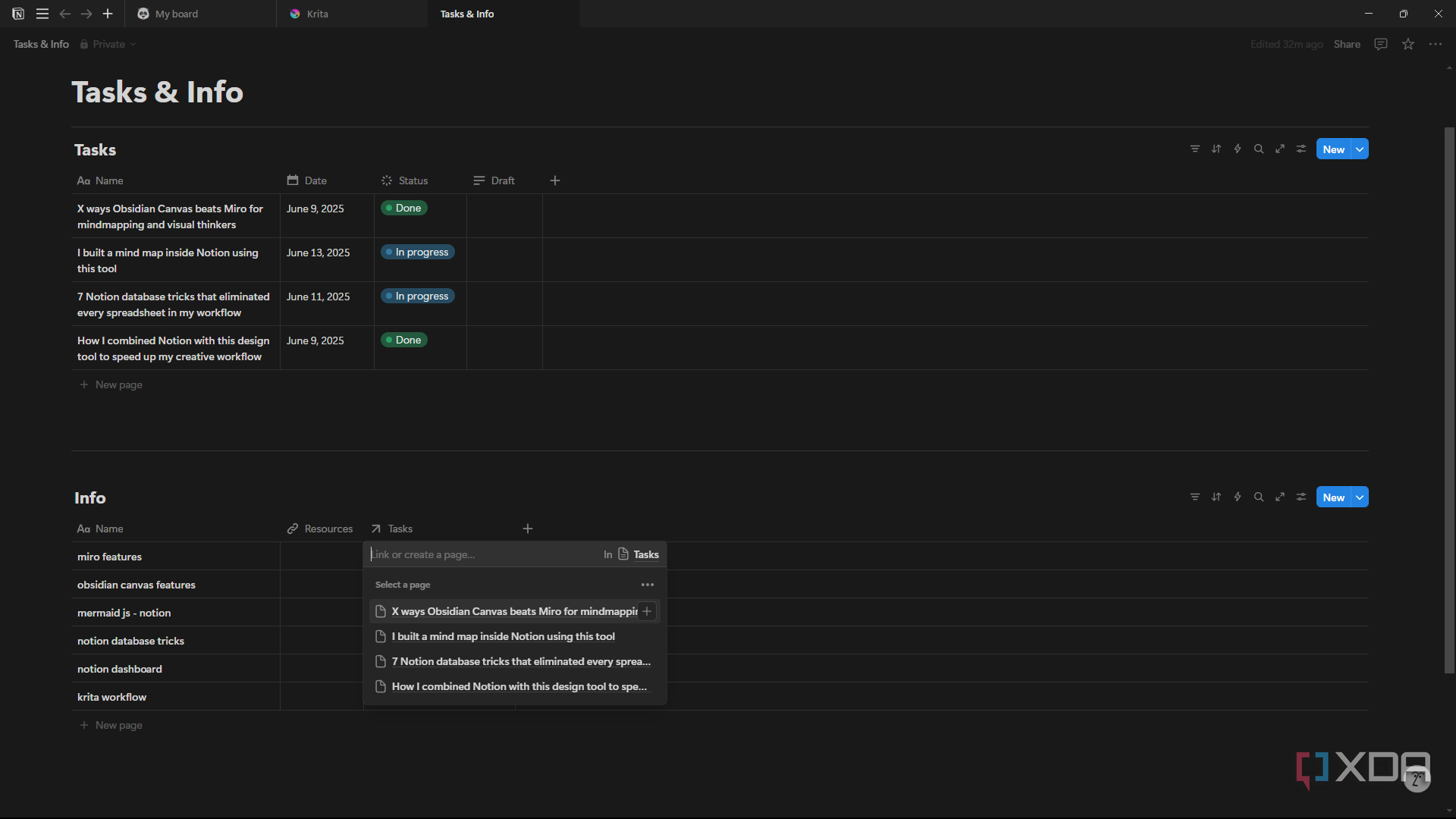Sort the Info database
This screenshot has height=819, width=1456.
pyautogui.click(x=1216, y=497)
